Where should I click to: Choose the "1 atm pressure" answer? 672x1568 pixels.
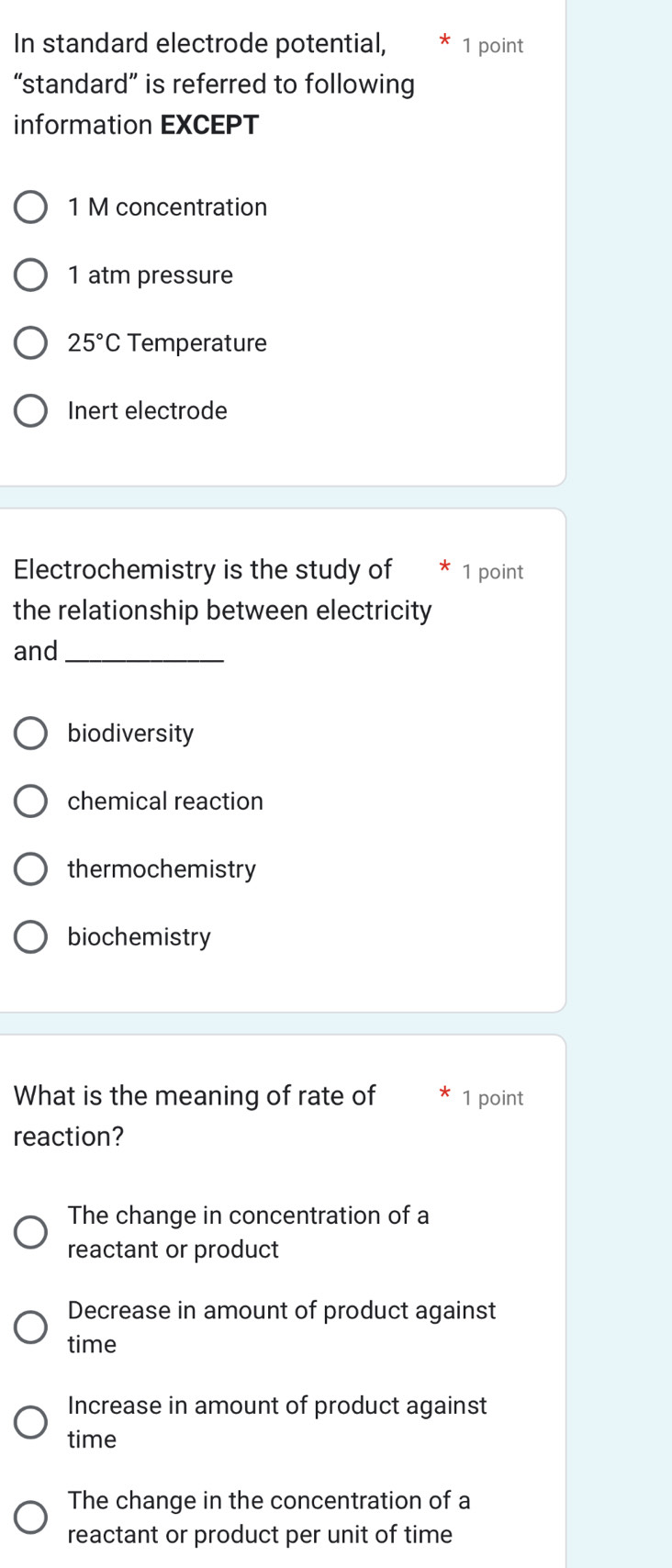click(30, 275)
